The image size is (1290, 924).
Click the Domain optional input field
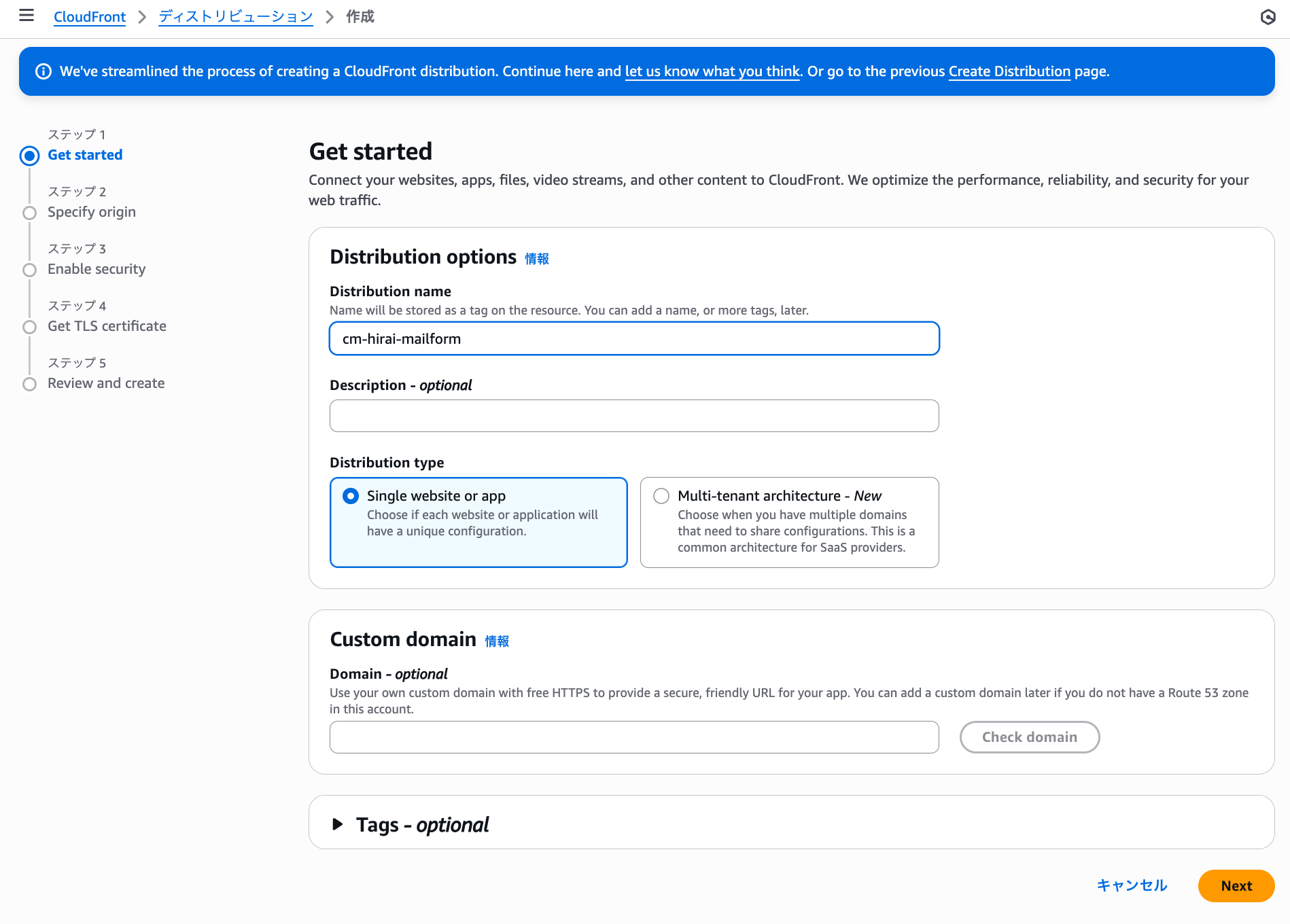(634, 737)
